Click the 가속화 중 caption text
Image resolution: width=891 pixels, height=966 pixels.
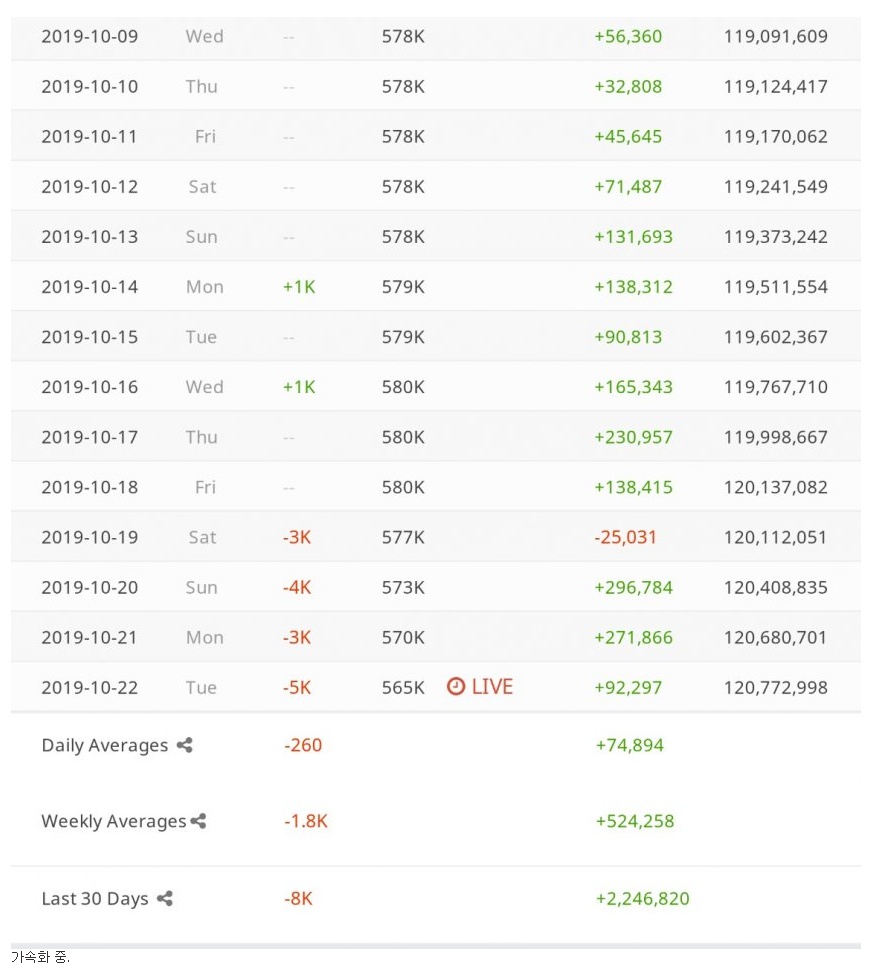40,957
